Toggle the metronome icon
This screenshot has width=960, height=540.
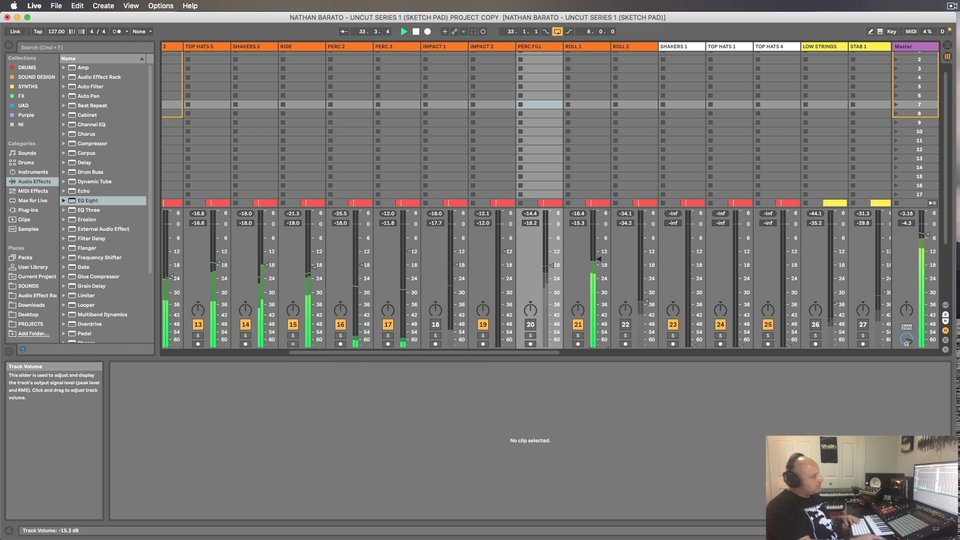(117, 31)
